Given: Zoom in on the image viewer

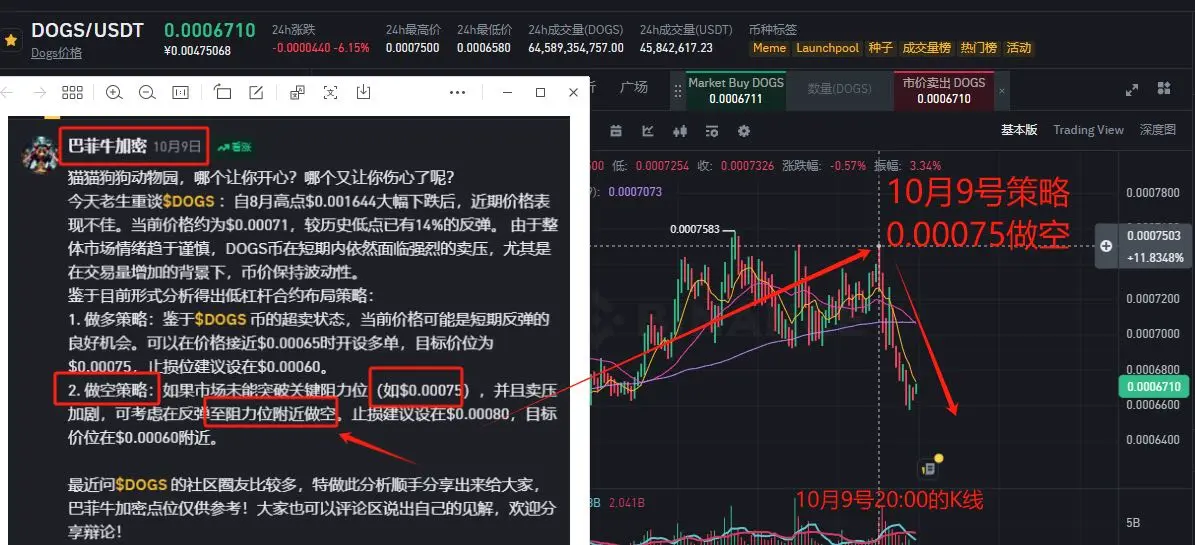Looking at the screenshot, I should point(114,92).
